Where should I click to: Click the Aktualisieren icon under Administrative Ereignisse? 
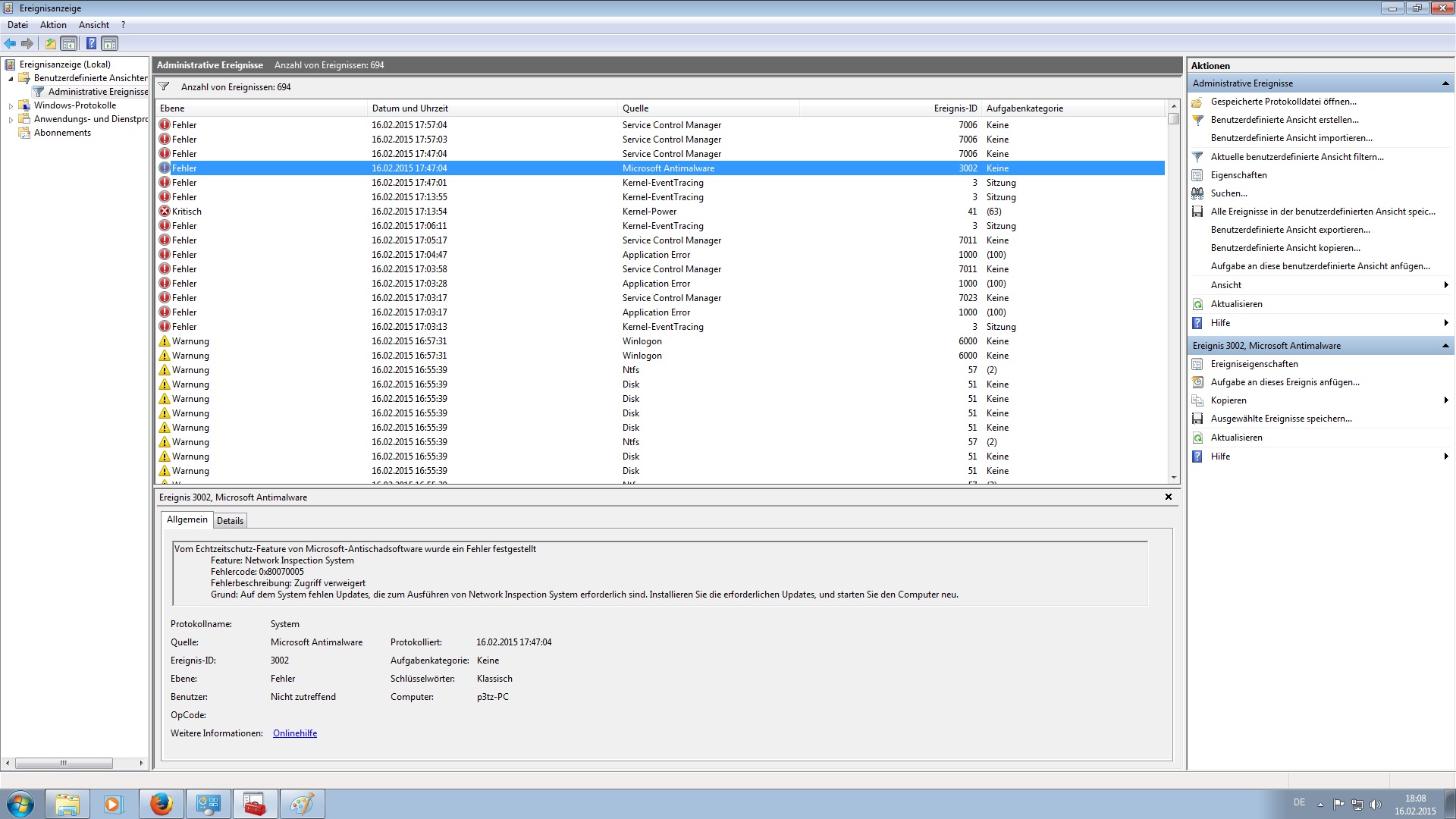click(1197, 304)
